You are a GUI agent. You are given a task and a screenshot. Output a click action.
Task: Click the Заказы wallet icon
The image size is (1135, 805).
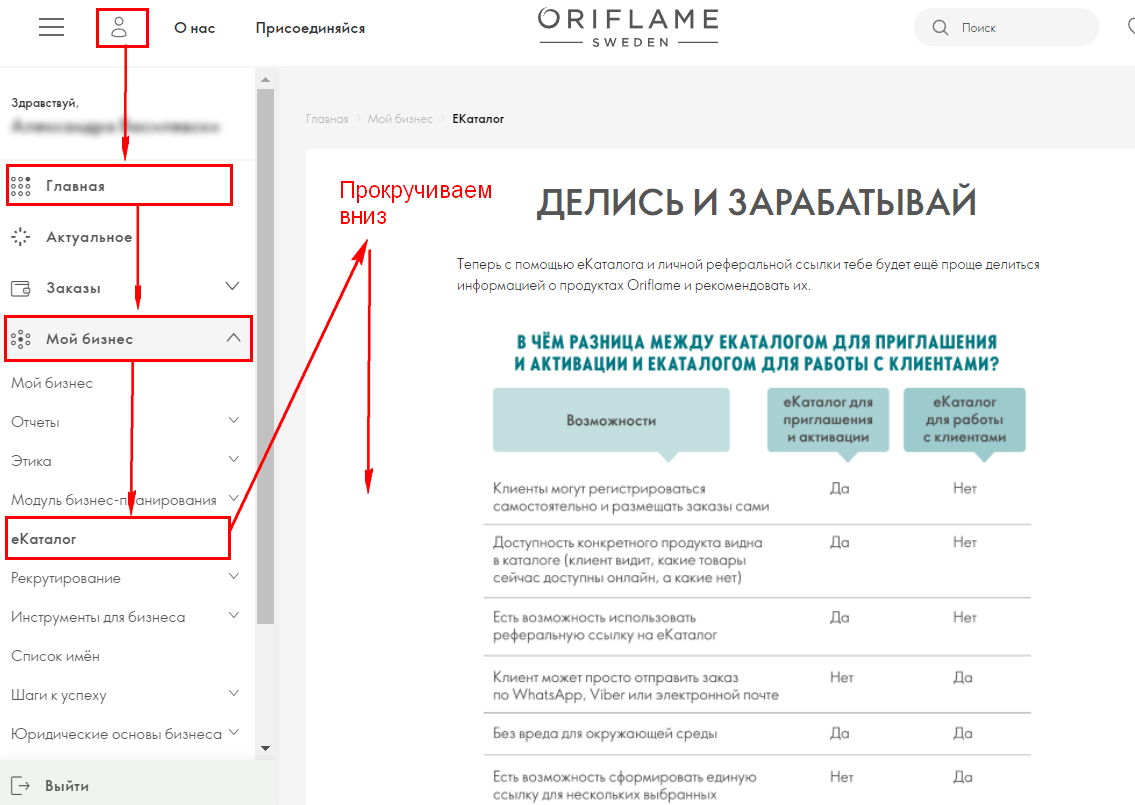20,288
